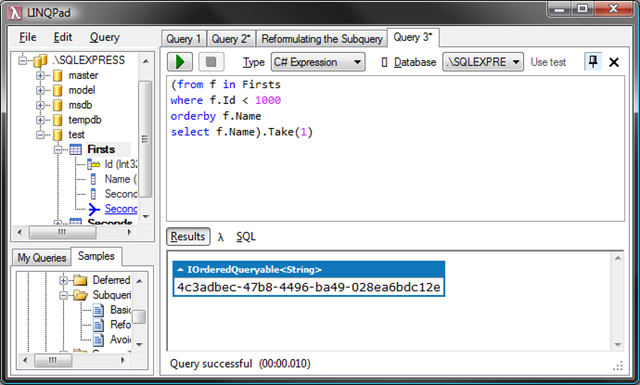Screen dimensions: 640x385
Task: Collapse the test database node
Action: pyautogui.click(x=40, y=135)
